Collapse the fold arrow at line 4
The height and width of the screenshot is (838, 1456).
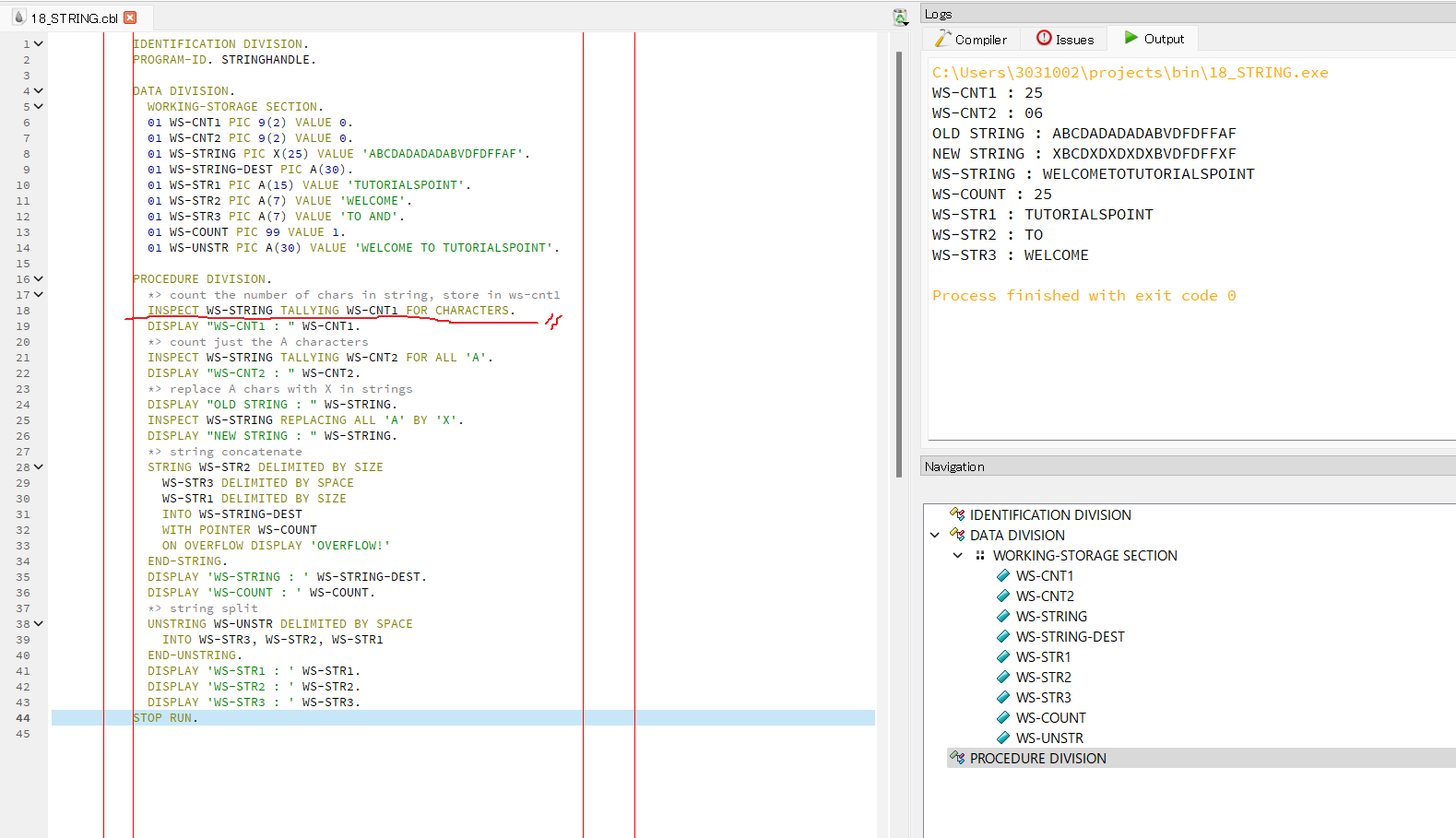(39, 91)
